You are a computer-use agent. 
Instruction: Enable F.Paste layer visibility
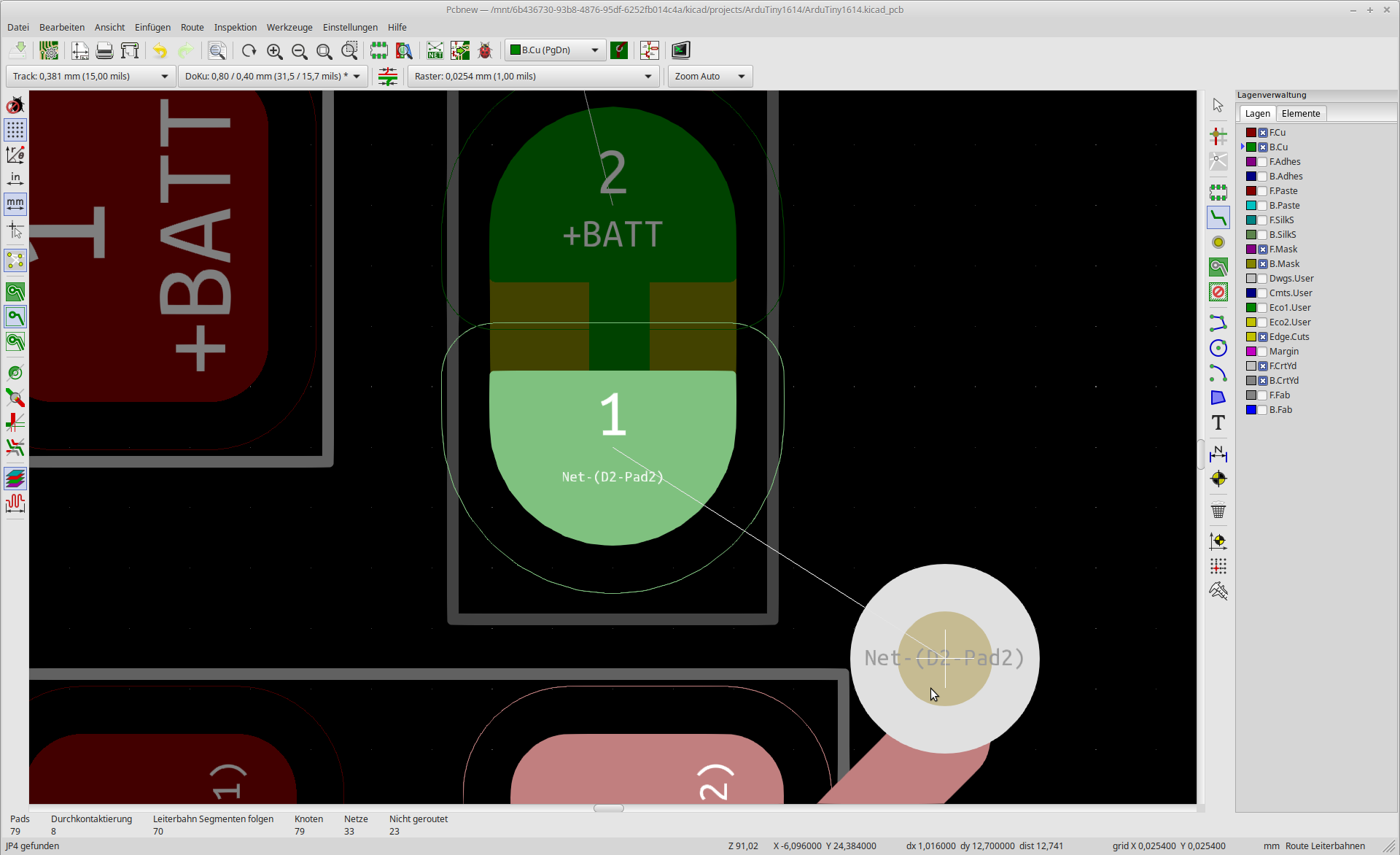[x=1263, y=191]
